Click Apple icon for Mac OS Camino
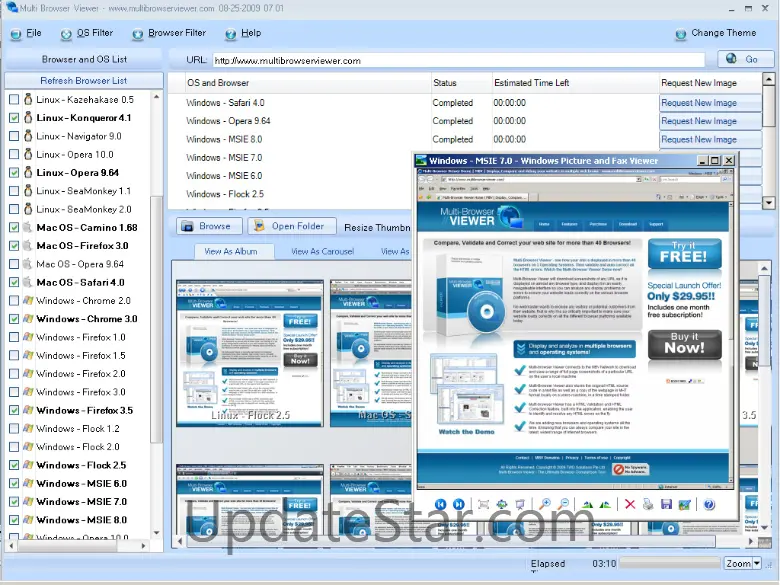 pyautogui.click(x=28, y=227)
